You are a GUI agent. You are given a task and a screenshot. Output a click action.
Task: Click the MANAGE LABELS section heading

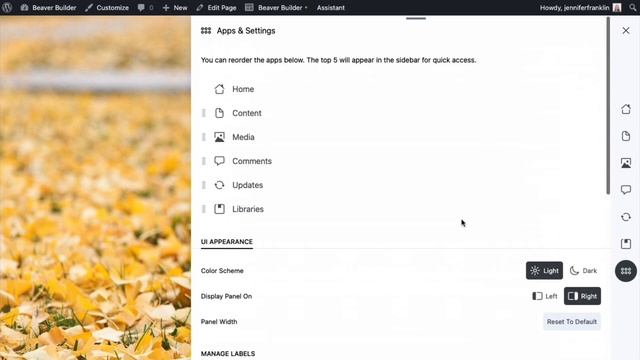pos(228,353)
